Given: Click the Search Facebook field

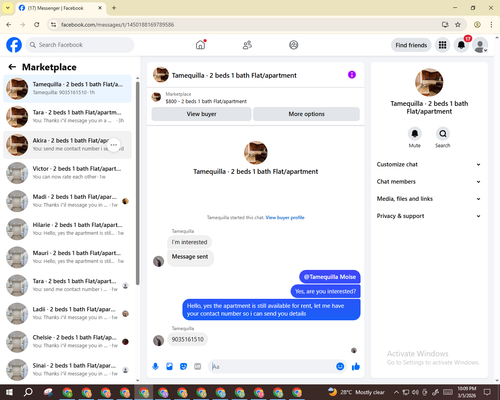Looking at the screenshot, I should [x=80, y=45].
